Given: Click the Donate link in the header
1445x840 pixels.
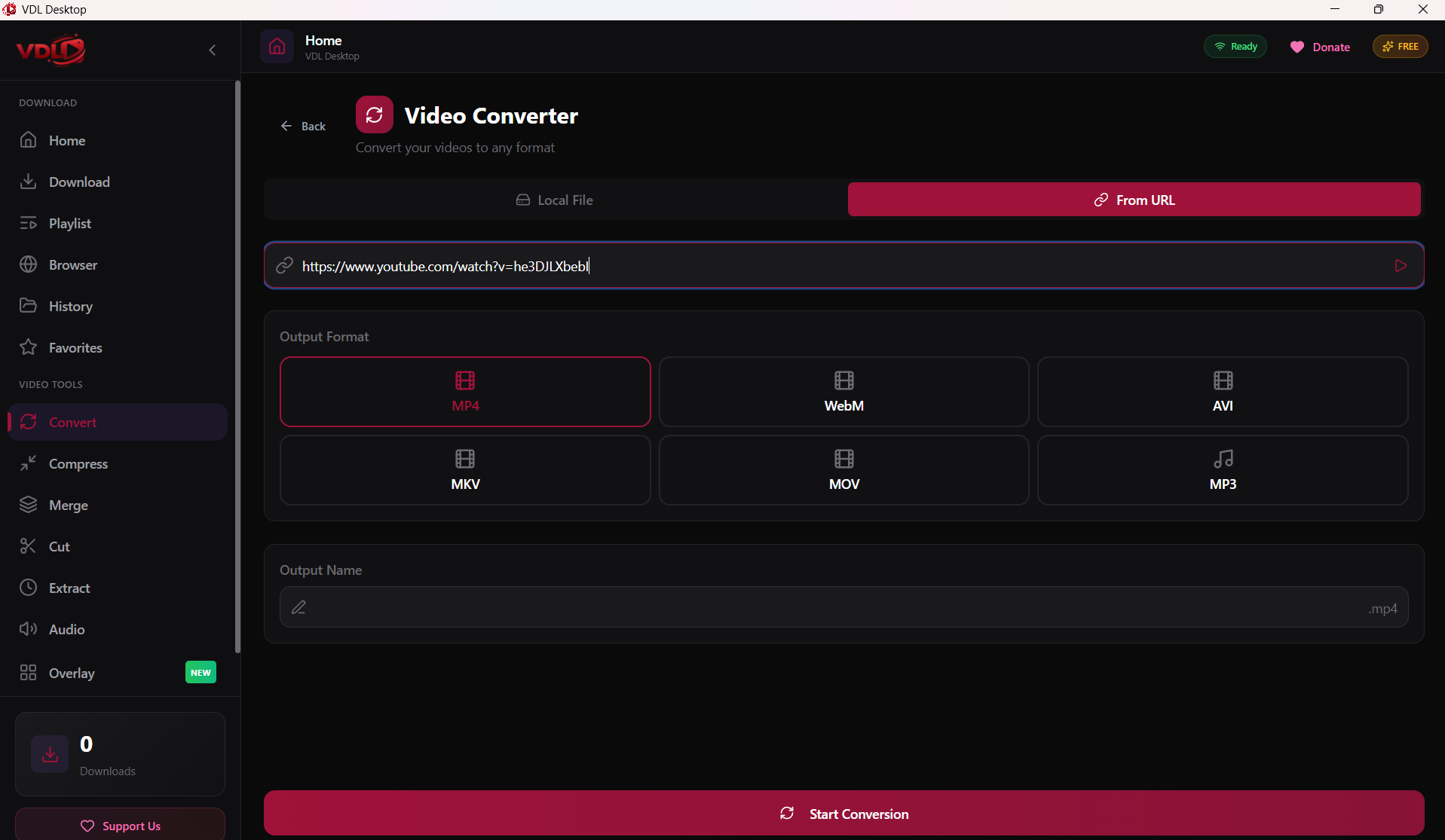Looking at the screenshot, I should tap(1320, 47).
